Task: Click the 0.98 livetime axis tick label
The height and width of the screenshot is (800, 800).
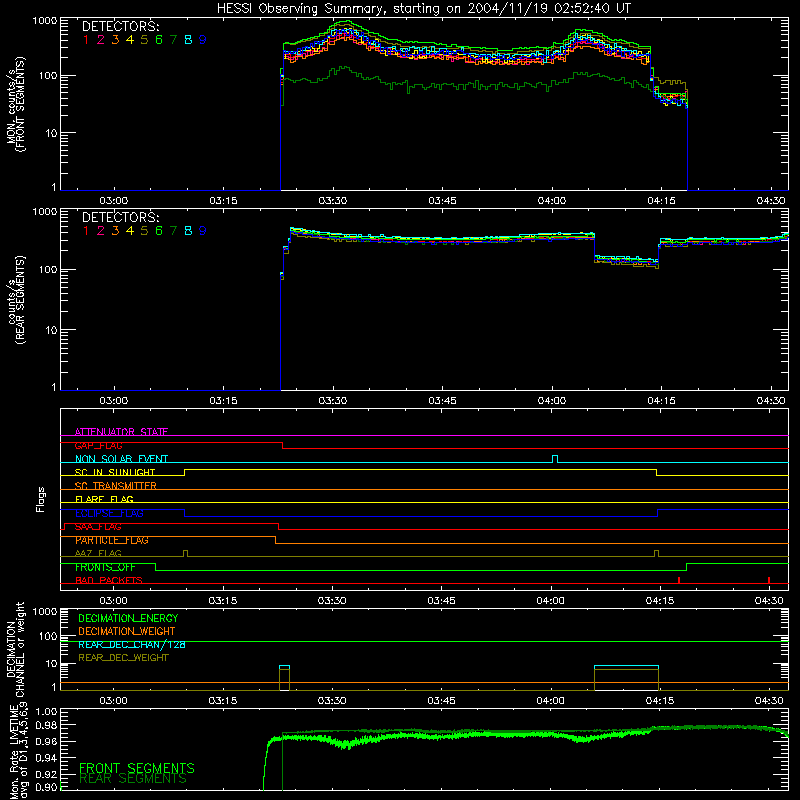Action: [x=46, y=726]
